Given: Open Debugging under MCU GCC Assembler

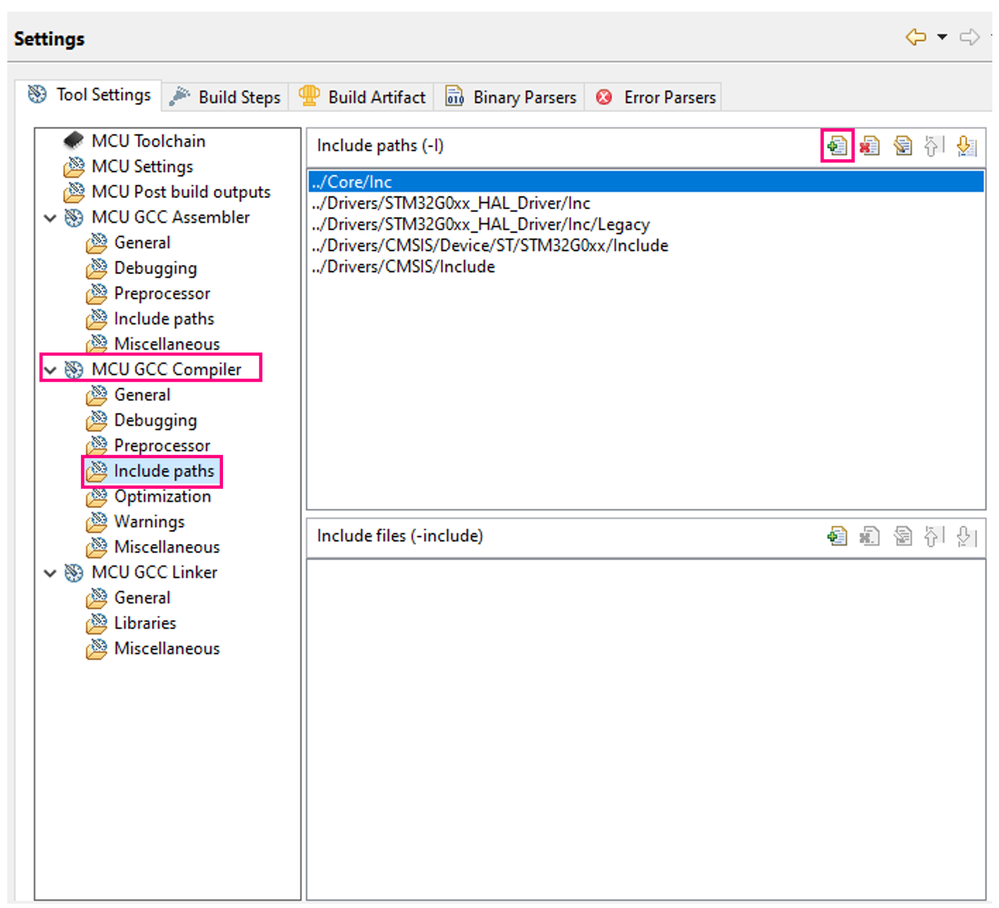Looking at the screenshot, I should point(141,268).
